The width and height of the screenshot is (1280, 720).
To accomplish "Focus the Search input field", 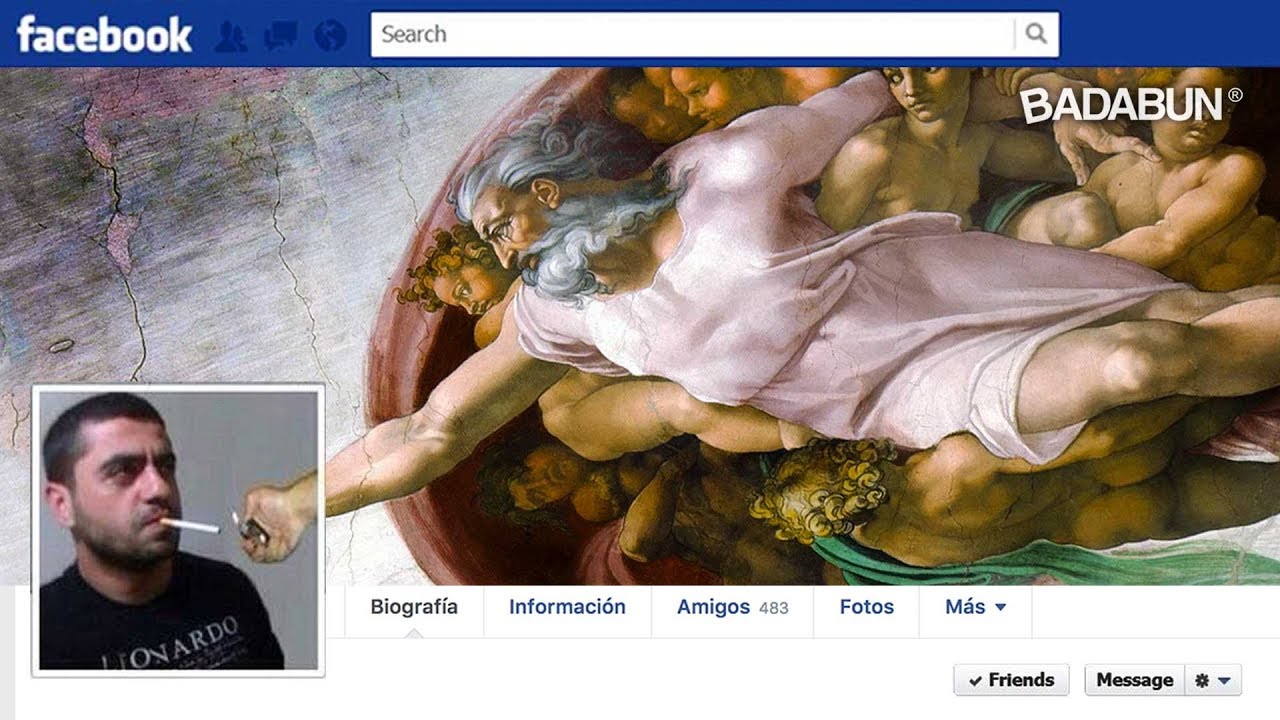I will click(693, 34).
